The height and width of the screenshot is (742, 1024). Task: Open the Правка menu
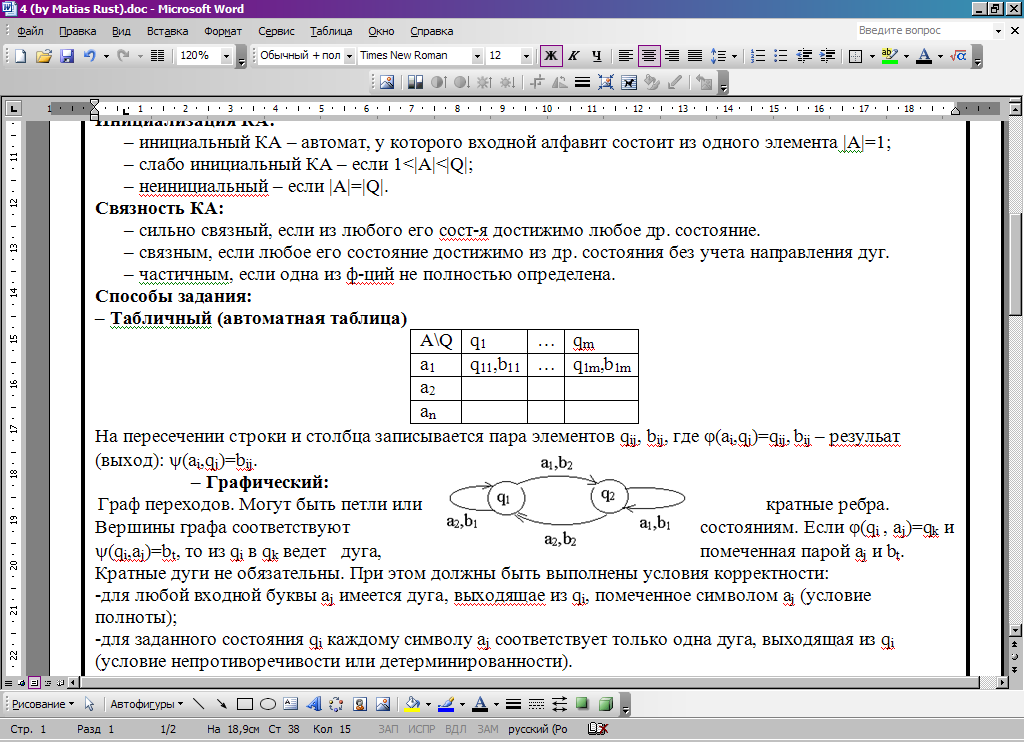(77, 31)
